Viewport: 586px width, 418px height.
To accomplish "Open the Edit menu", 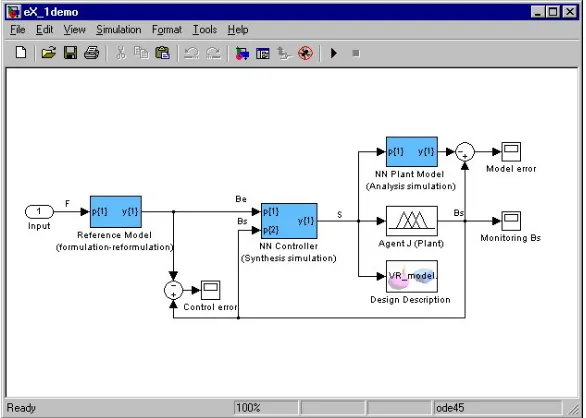I will point(44,30).
